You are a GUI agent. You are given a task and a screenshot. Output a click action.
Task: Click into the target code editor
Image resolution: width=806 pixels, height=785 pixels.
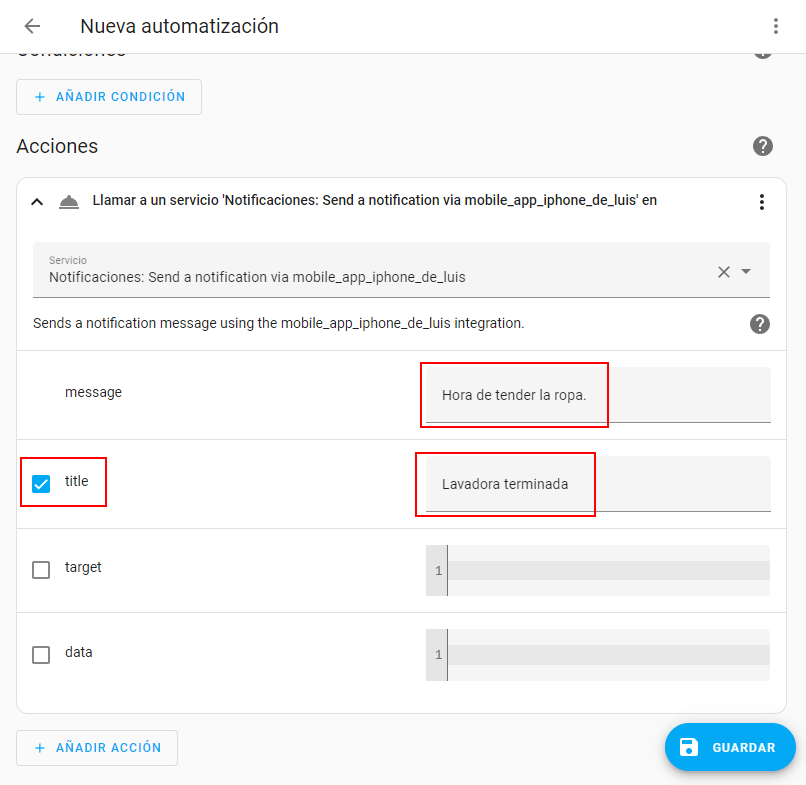tap(606, 570)
